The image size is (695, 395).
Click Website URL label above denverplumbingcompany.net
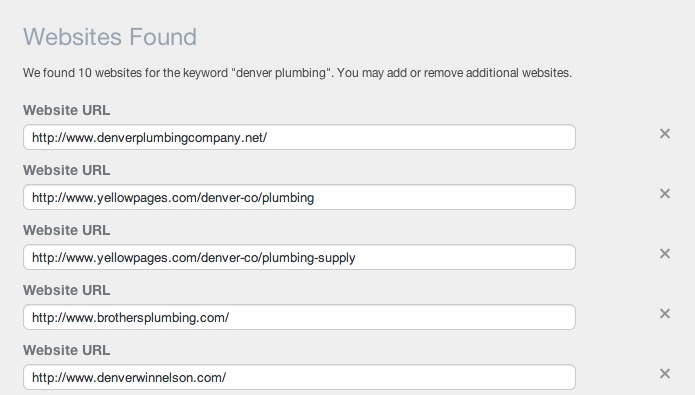[x=66, y=110]
